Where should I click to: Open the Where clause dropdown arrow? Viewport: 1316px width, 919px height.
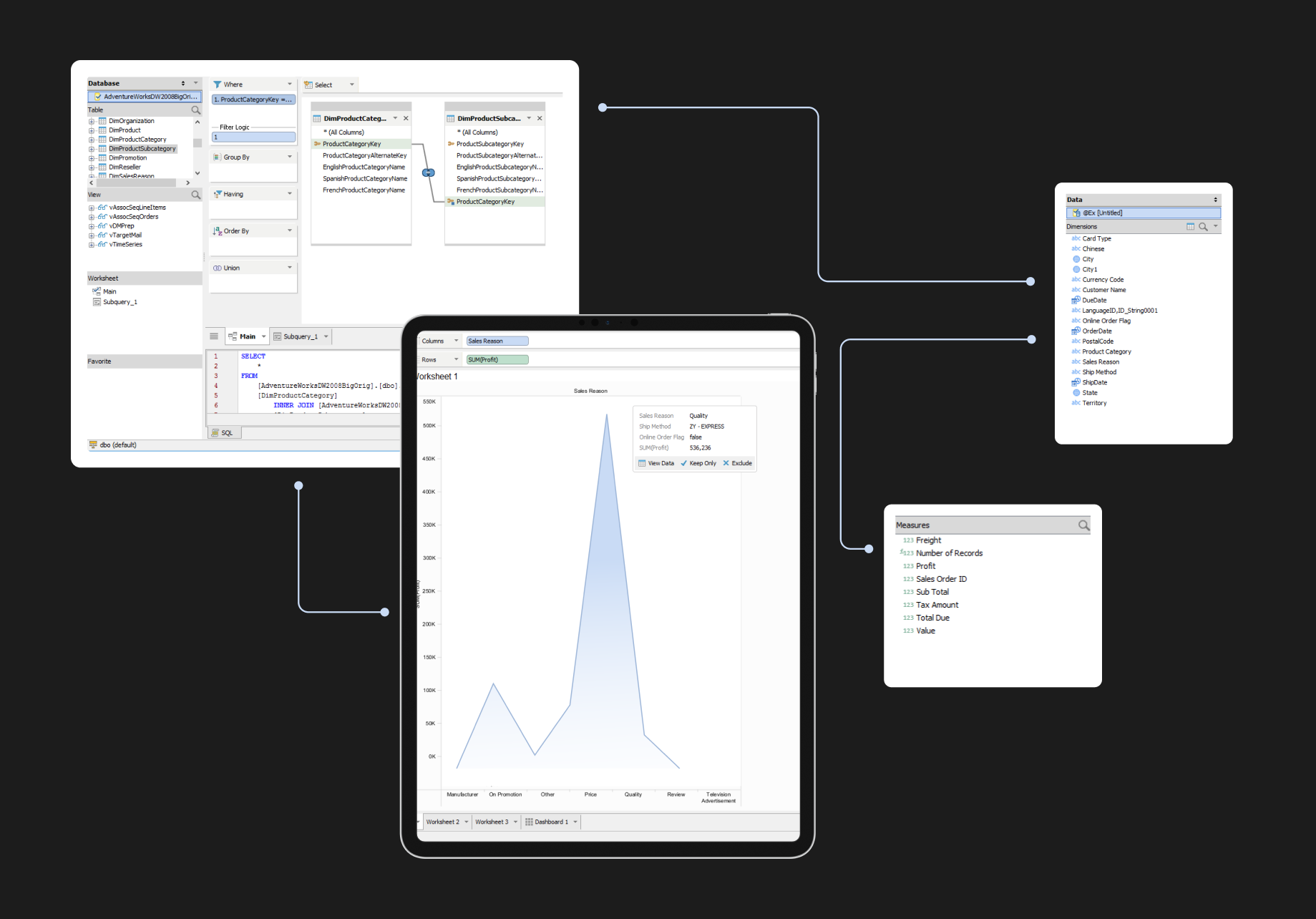tap(290, 84)
